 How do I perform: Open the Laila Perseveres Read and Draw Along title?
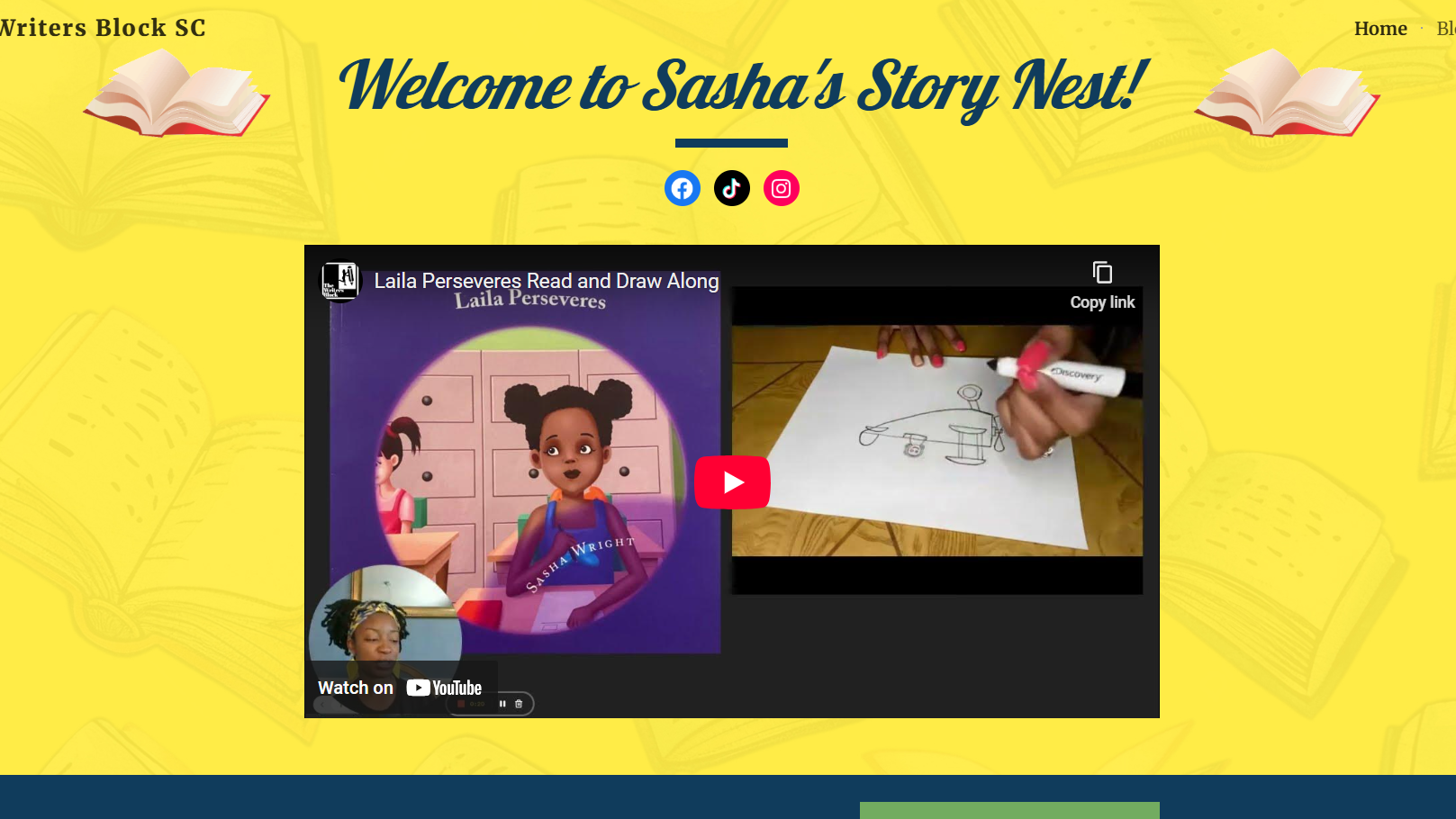pyautogui.click(x=547, y=281)
